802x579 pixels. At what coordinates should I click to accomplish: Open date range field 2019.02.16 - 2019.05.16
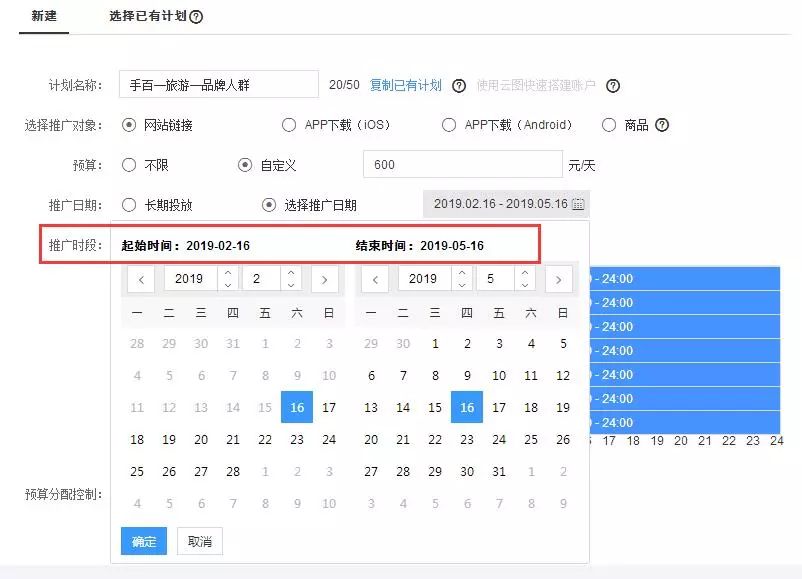(x=506, y=204)
